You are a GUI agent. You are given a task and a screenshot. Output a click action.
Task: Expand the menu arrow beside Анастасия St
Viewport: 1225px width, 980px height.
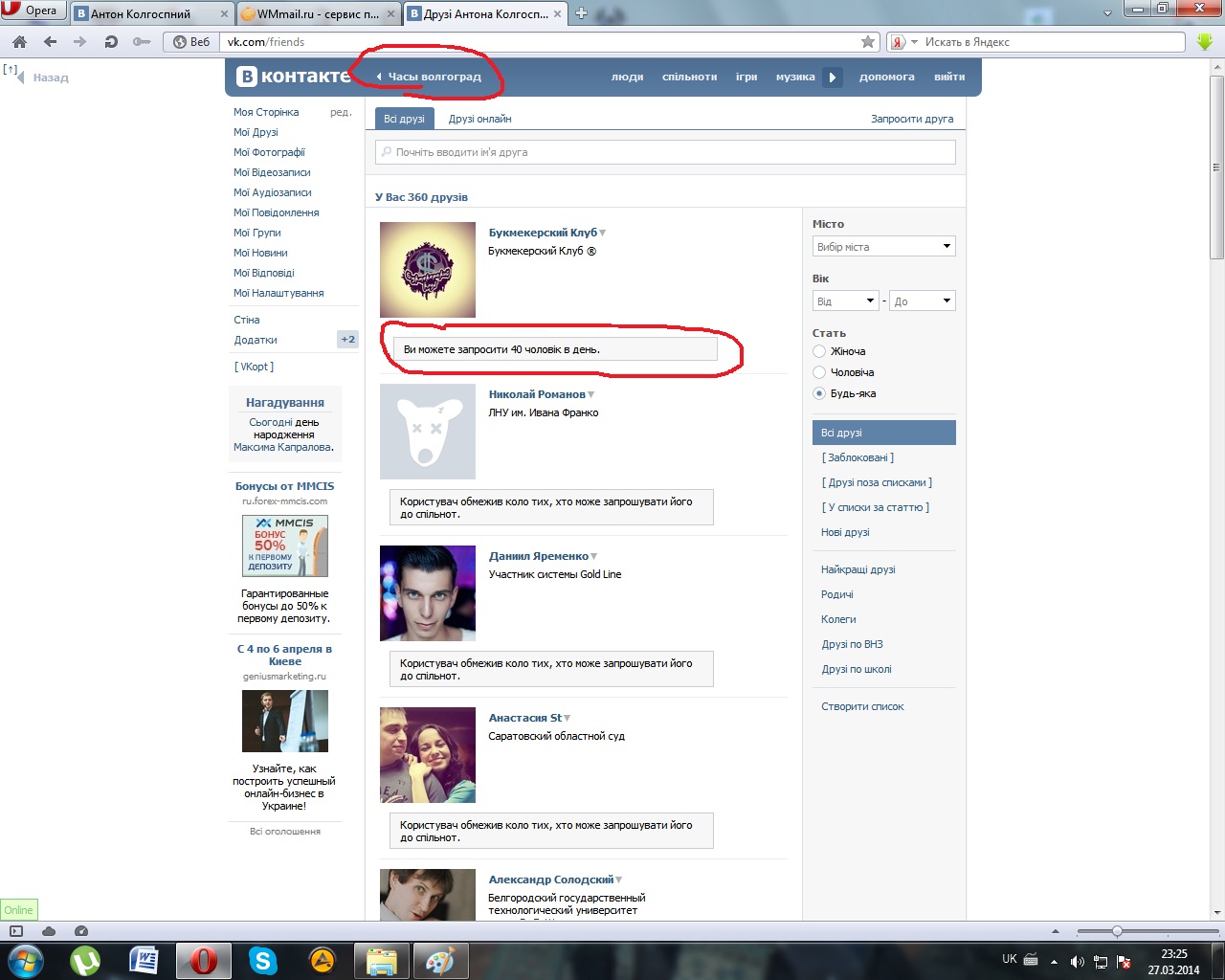click(x=568, y=718)
